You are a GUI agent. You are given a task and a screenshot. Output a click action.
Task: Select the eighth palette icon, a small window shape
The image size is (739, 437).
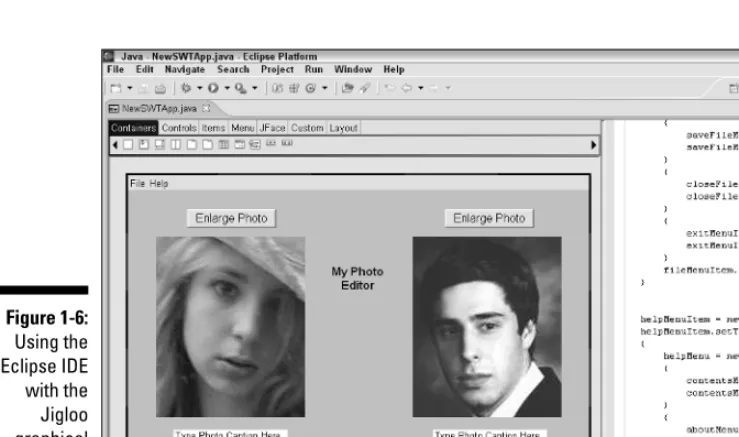pos(240,145)
